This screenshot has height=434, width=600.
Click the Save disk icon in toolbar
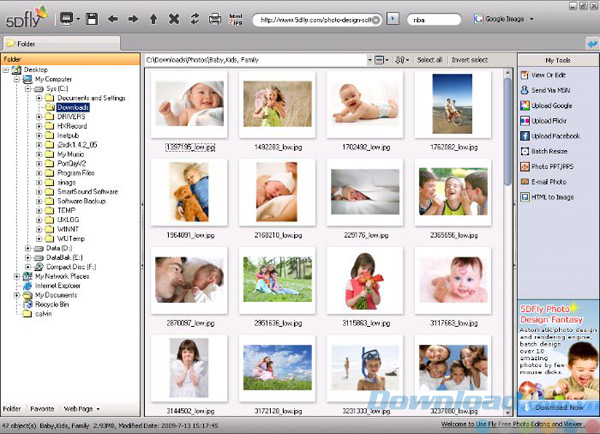92,18
